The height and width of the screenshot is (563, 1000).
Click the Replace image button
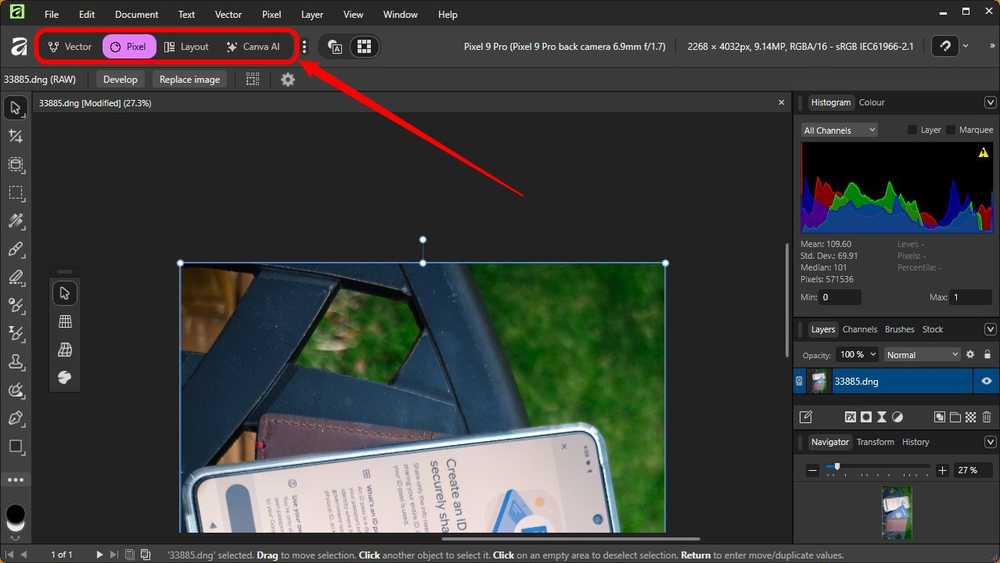point(189,80)
